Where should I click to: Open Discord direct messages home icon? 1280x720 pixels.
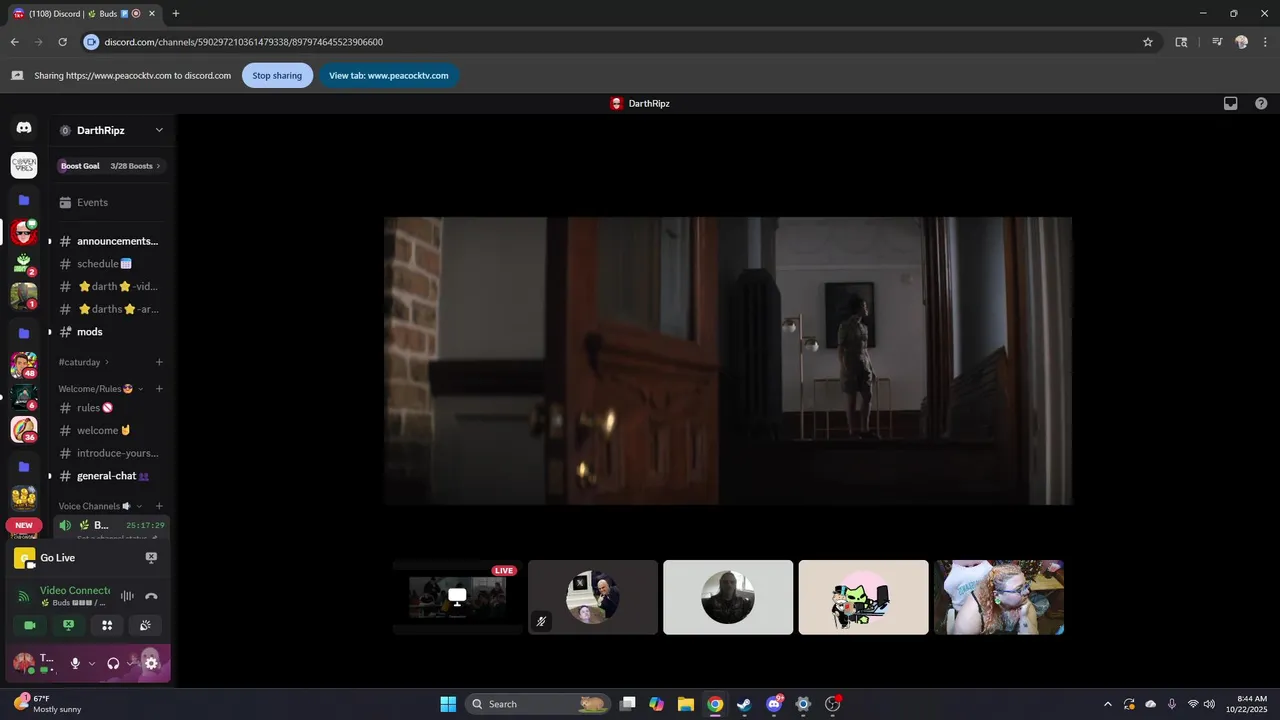point(24,128)
